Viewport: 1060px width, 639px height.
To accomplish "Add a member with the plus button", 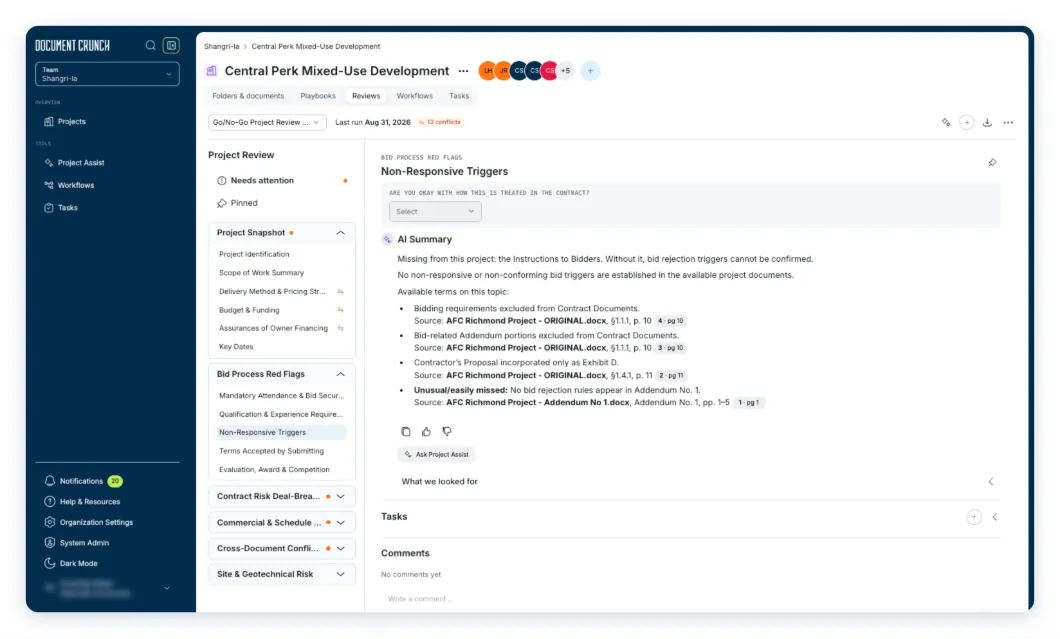I will tap(590, 71).
